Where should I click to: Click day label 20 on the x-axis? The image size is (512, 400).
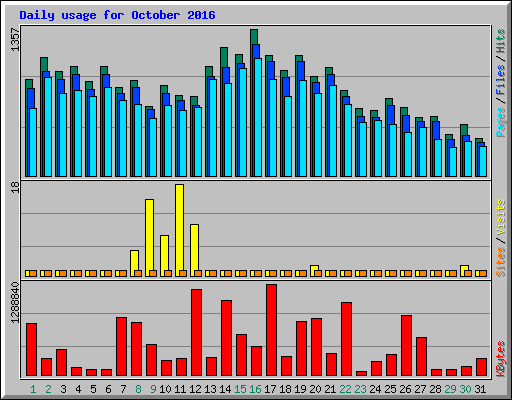[315, 389]
